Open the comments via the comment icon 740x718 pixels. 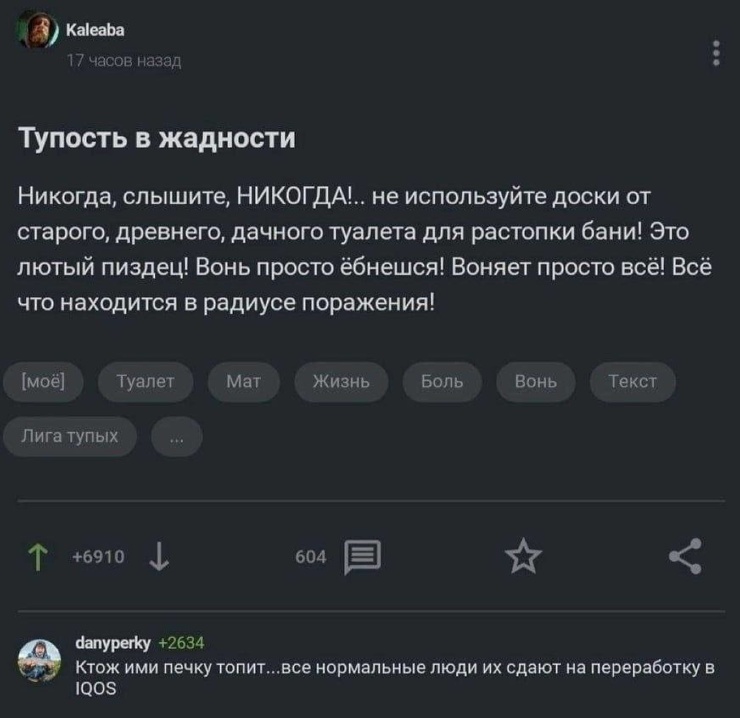(362, 557)
